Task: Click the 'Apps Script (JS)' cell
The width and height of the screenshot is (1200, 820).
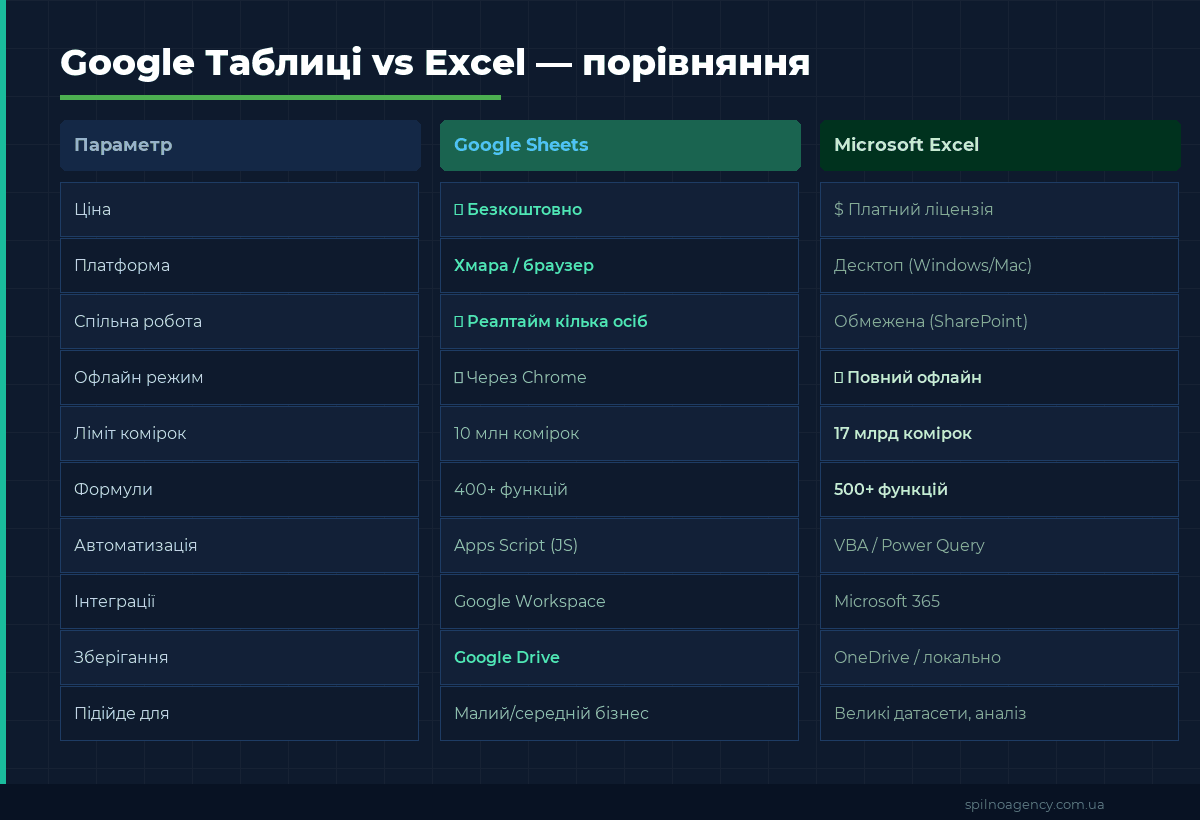Action: pyautogui.click(x=619, y=545)
